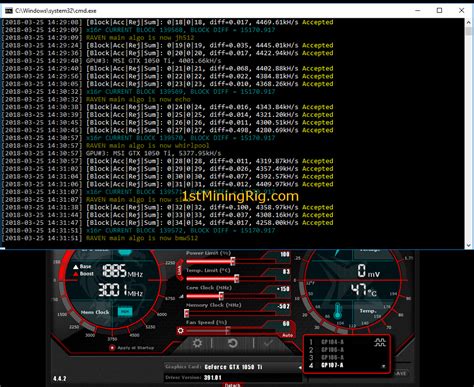The image size is (474, 387).
Task: Open Afterburner settings gear icon
Action: (197, 343)
